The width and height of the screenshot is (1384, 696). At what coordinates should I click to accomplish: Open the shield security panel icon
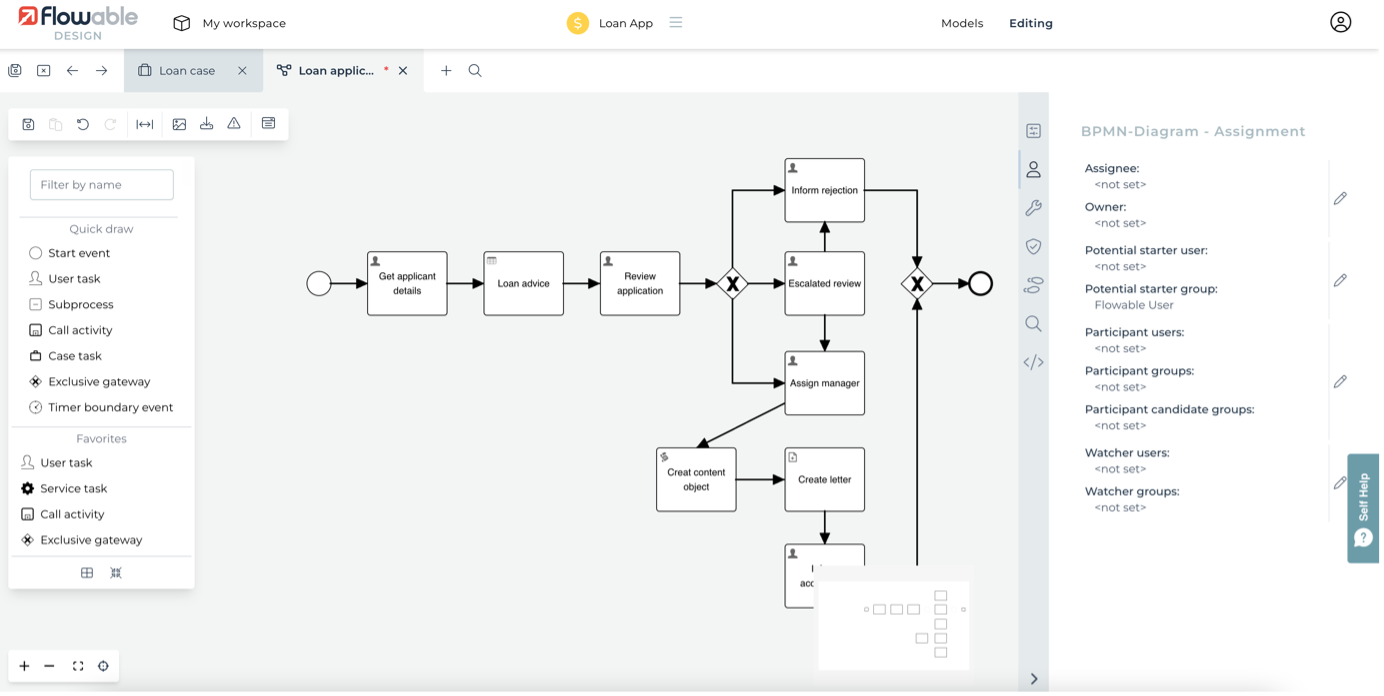tap(1033, 246)
